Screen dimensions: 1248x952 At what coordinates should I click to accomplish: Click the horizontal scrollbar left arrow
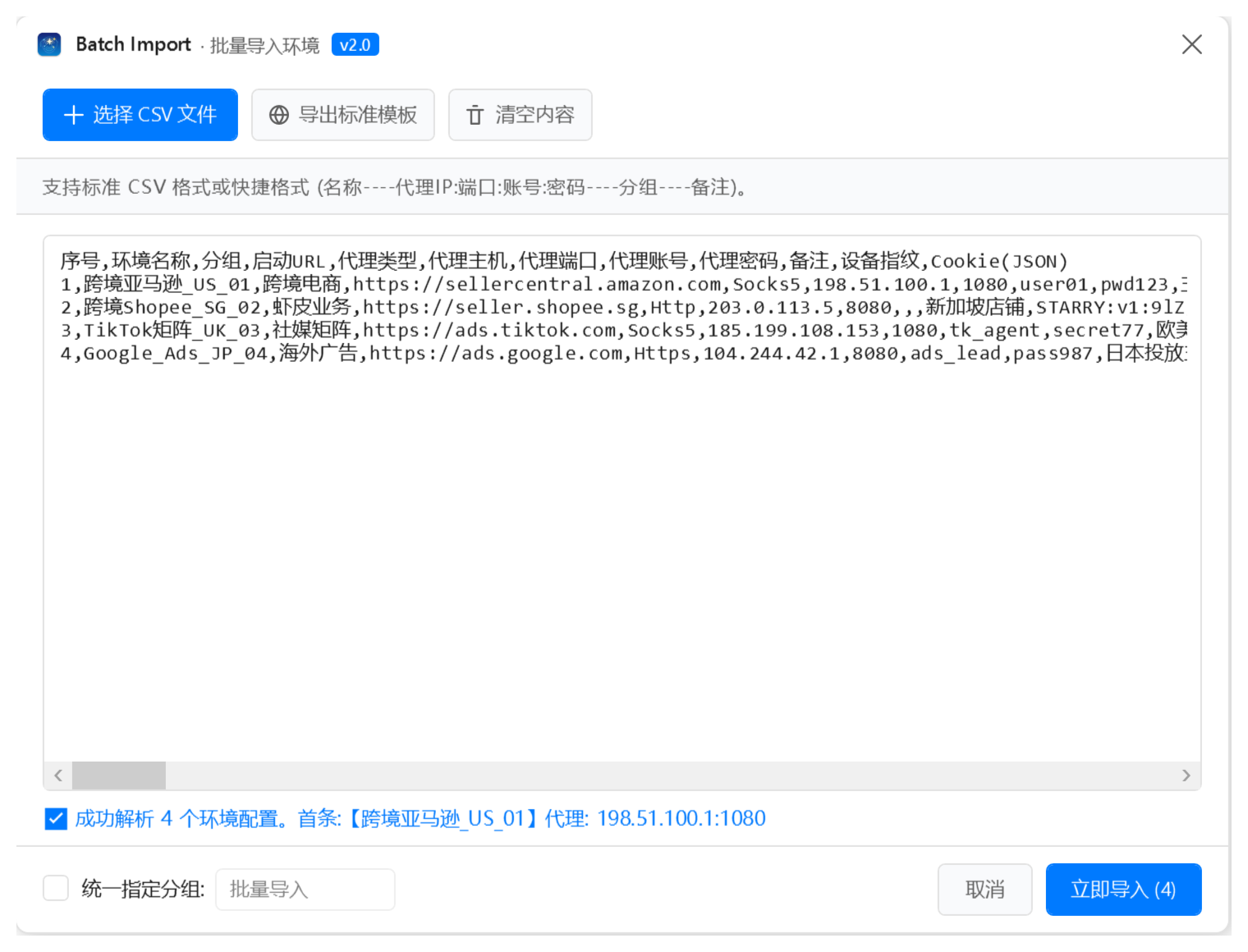(58, 776)
